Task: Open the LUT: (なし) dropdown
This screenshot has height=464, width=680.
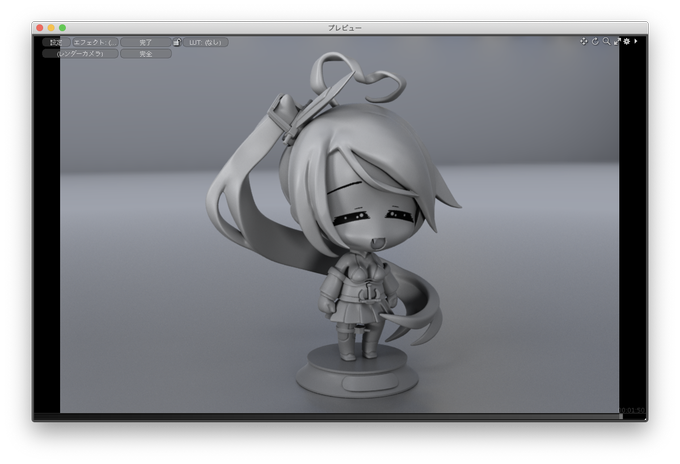Action: coord(206,42)
